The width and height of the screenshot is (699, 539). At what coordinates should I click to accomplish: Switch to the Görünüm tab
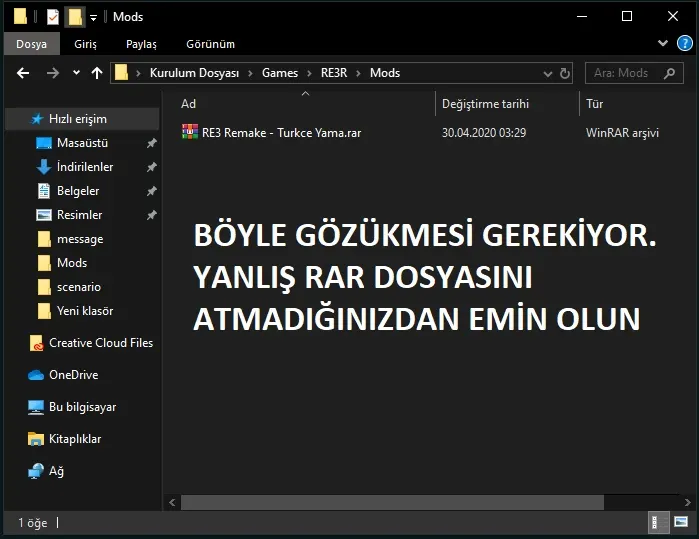pos(210,44)
